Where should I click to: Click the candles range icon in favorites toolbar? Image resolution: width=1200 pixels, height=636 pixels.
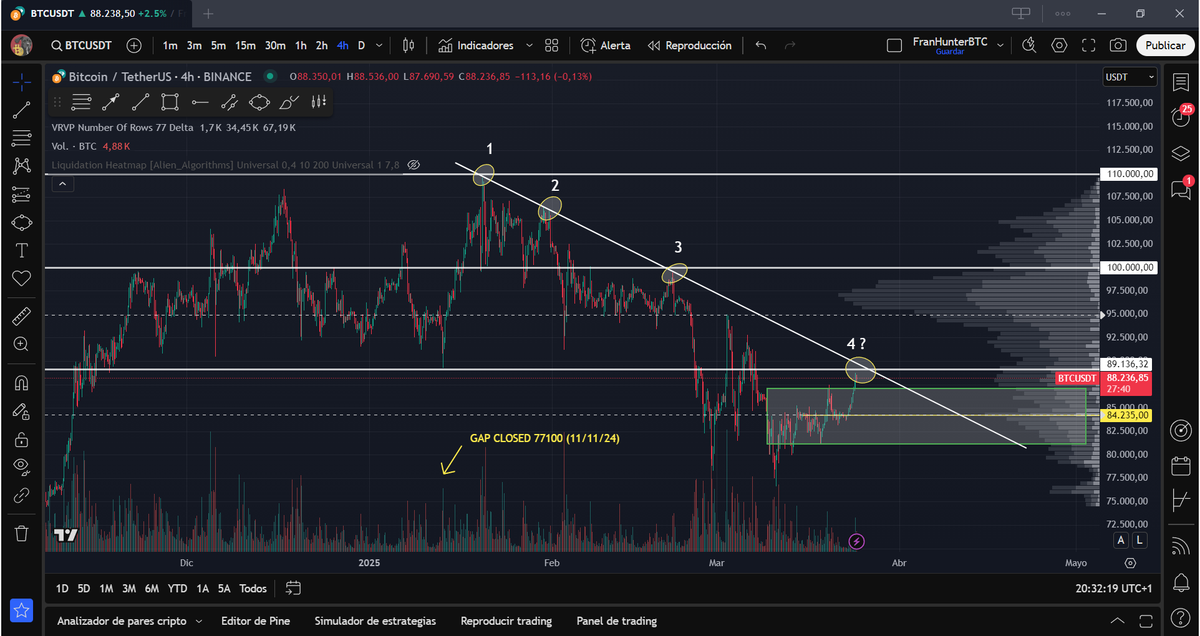pos(319,101)
